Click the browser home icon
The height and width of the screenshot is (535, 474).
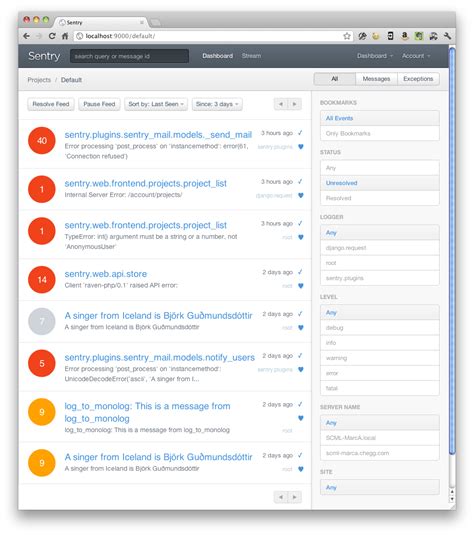pyautogui.click(x=65, y=36)
